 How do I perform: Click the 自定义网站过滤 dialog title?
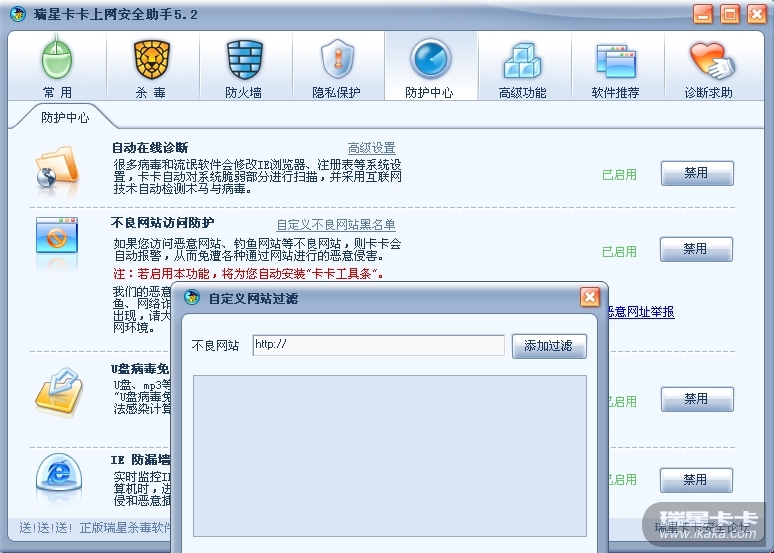253,299
